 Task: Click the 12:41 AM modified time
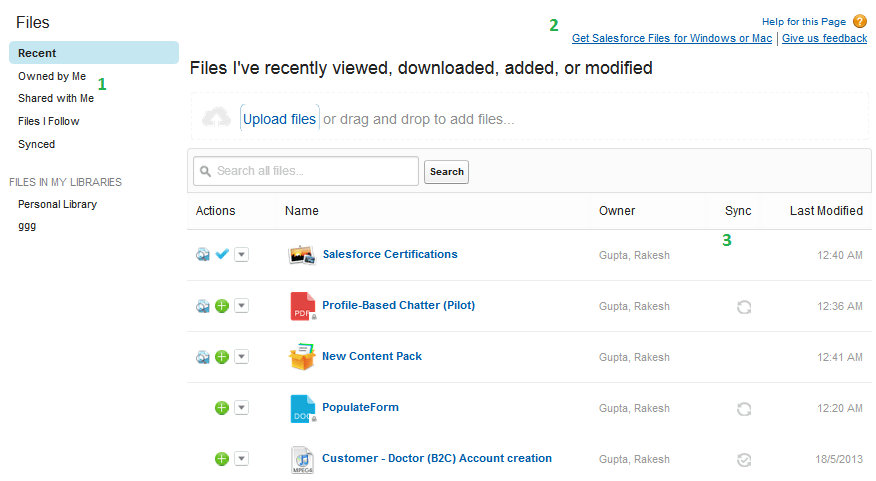pyautogui.click(x=840, y=357)
